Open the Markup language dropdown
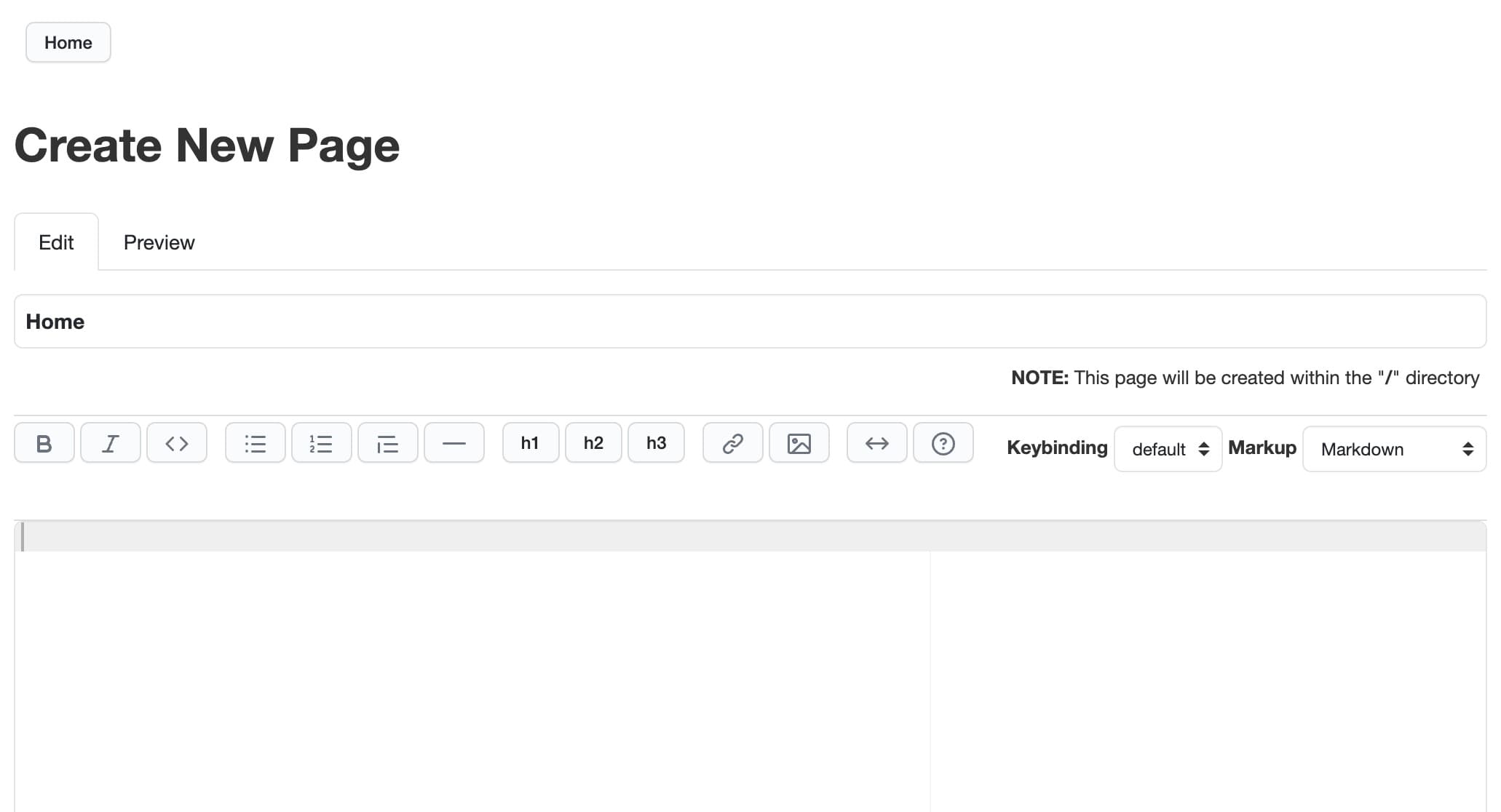 point(1393,449)
